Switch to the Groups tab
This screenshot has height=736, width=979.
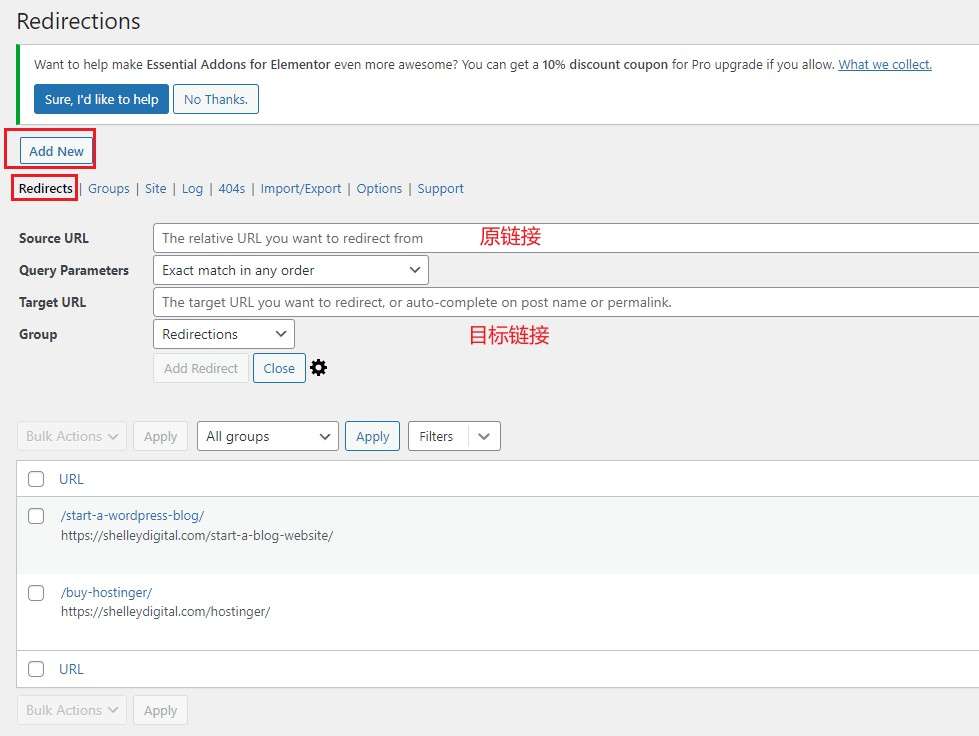108,188
